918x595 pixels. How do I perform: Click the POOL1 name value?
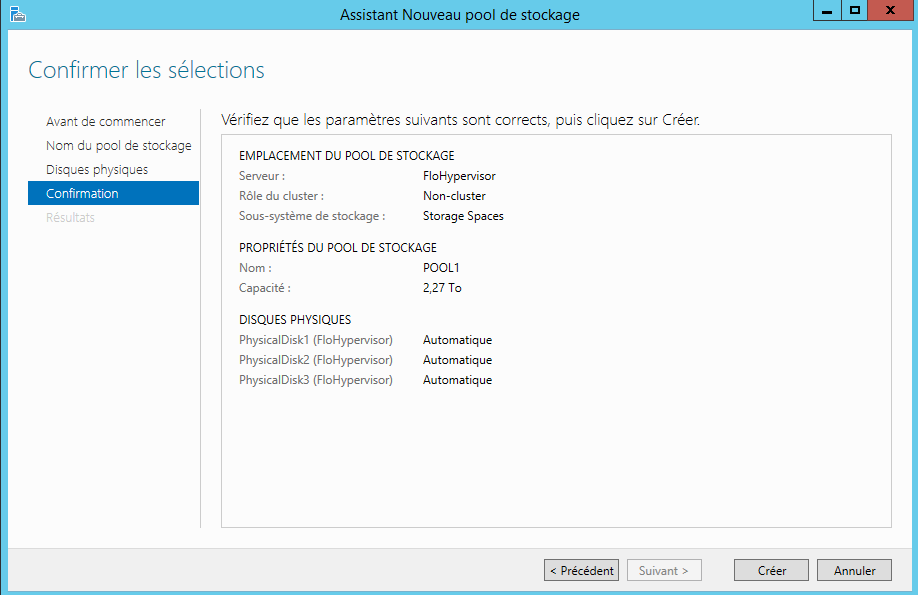(441, 268)
